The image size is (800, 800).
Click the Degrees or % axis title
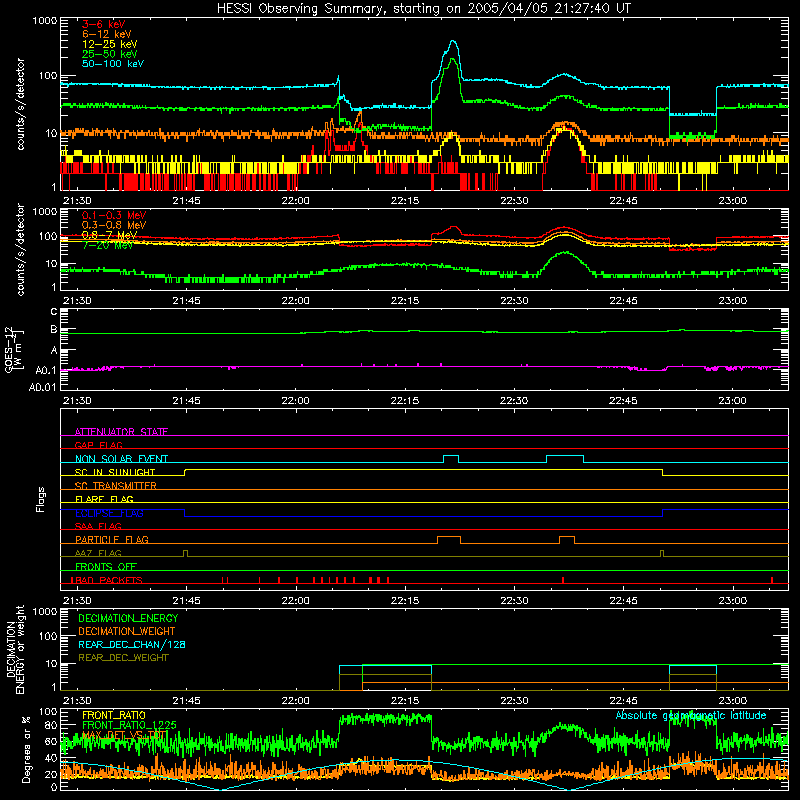tap(26, 749)
